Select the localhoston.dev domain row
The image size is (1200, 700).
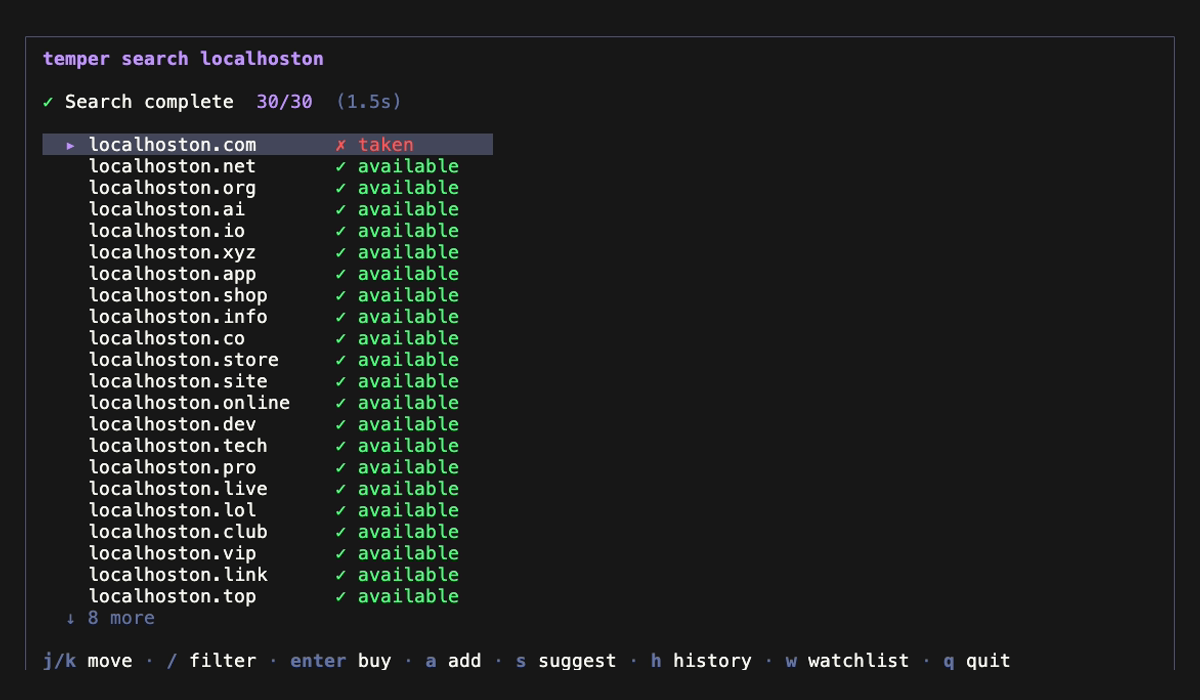coord(267,424)
